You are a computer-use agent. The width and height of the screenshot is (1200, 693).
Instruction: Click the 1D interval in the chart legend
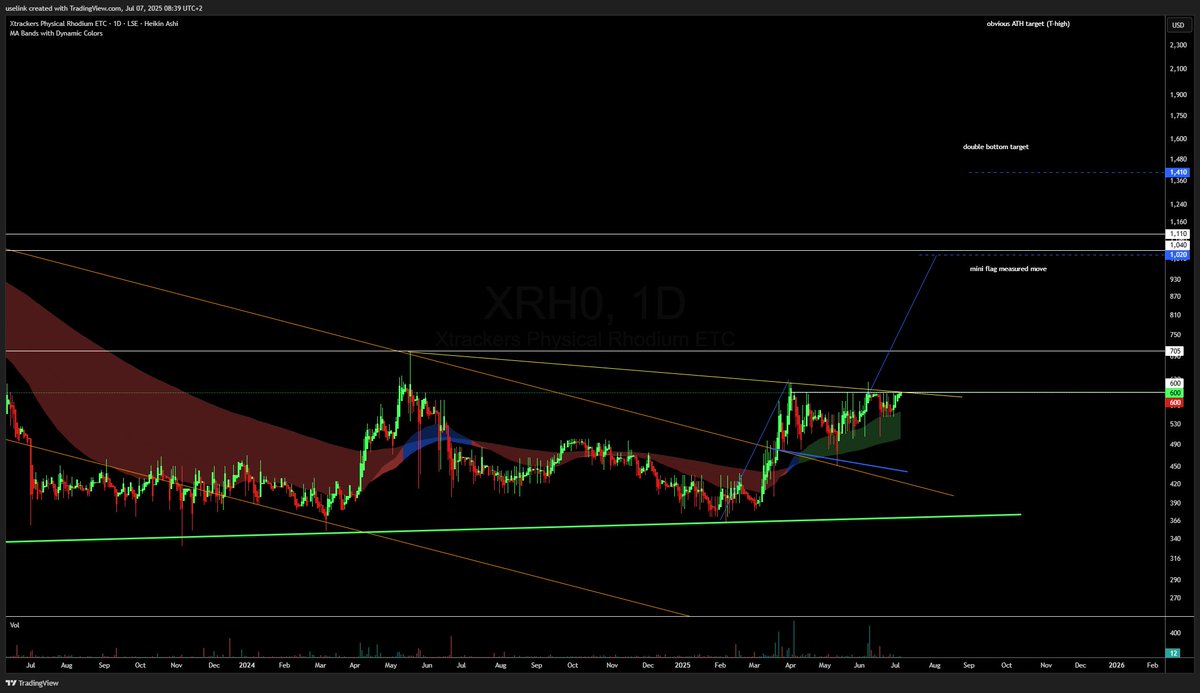pyautogui.click(x=117, y=22)
